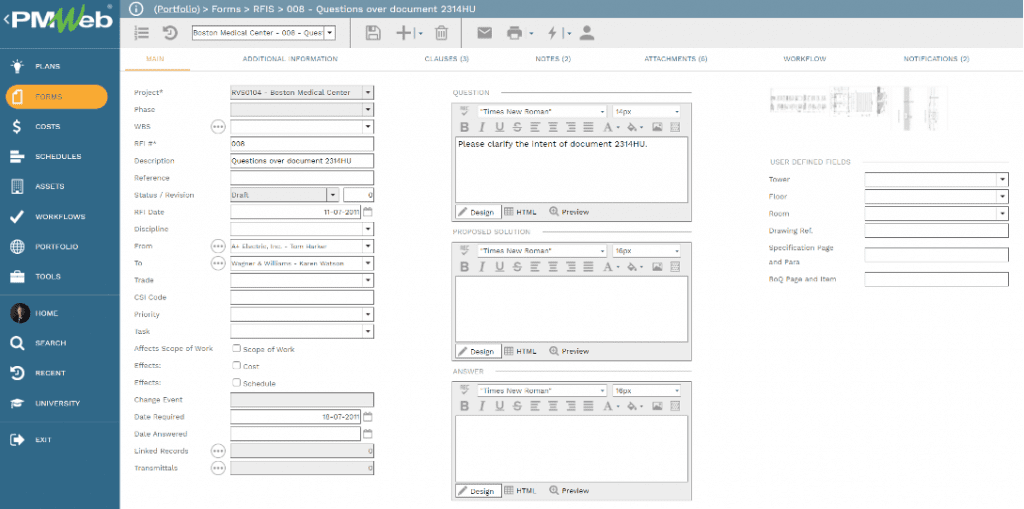This screenshot has height=509, width=1024.
Task: Open font color picker in Question editor
Action: [x=611, y=127]
